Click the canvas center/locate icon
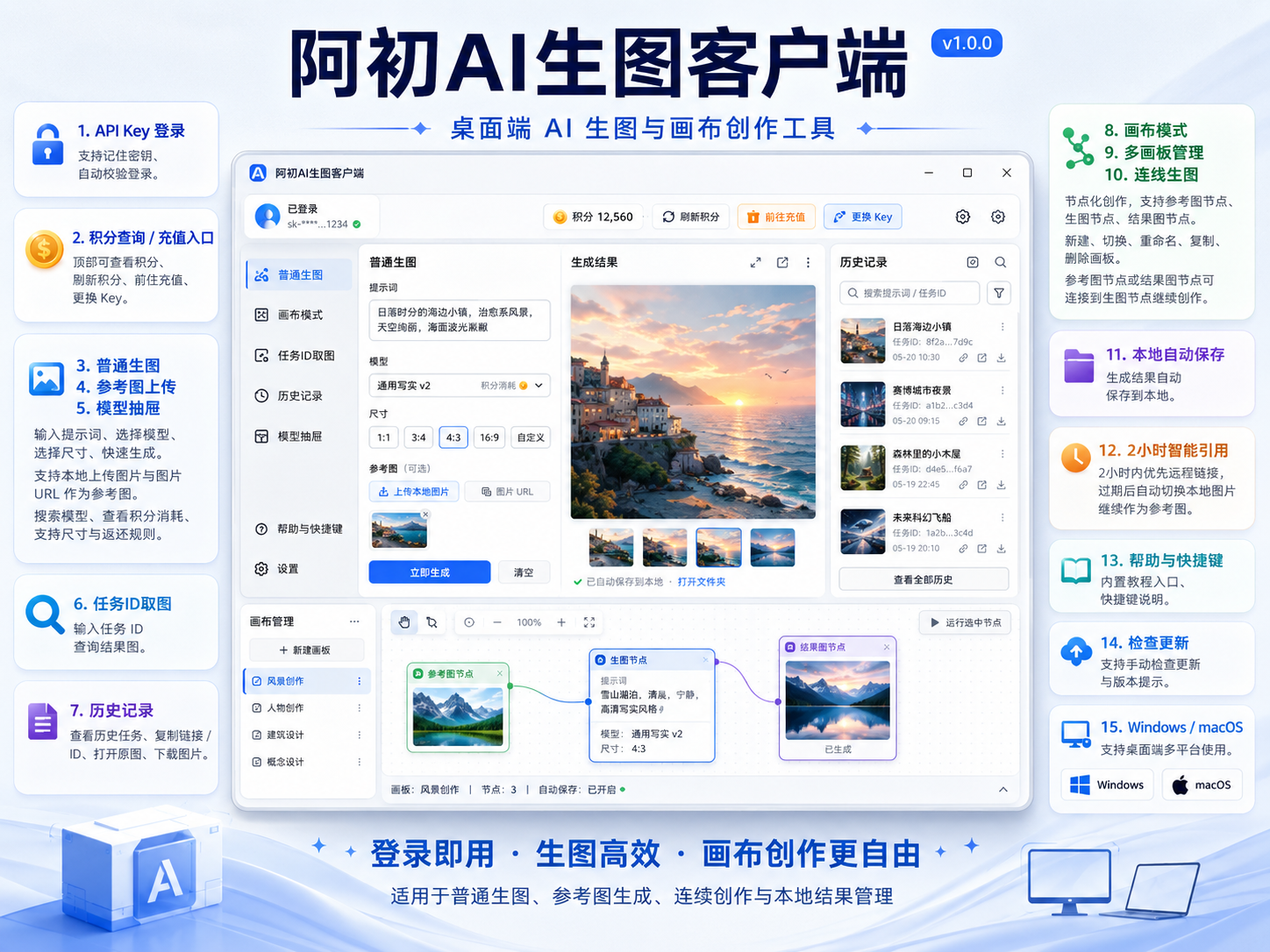Viewport: 1270px width, 952px height. click(x=469, y=622)
